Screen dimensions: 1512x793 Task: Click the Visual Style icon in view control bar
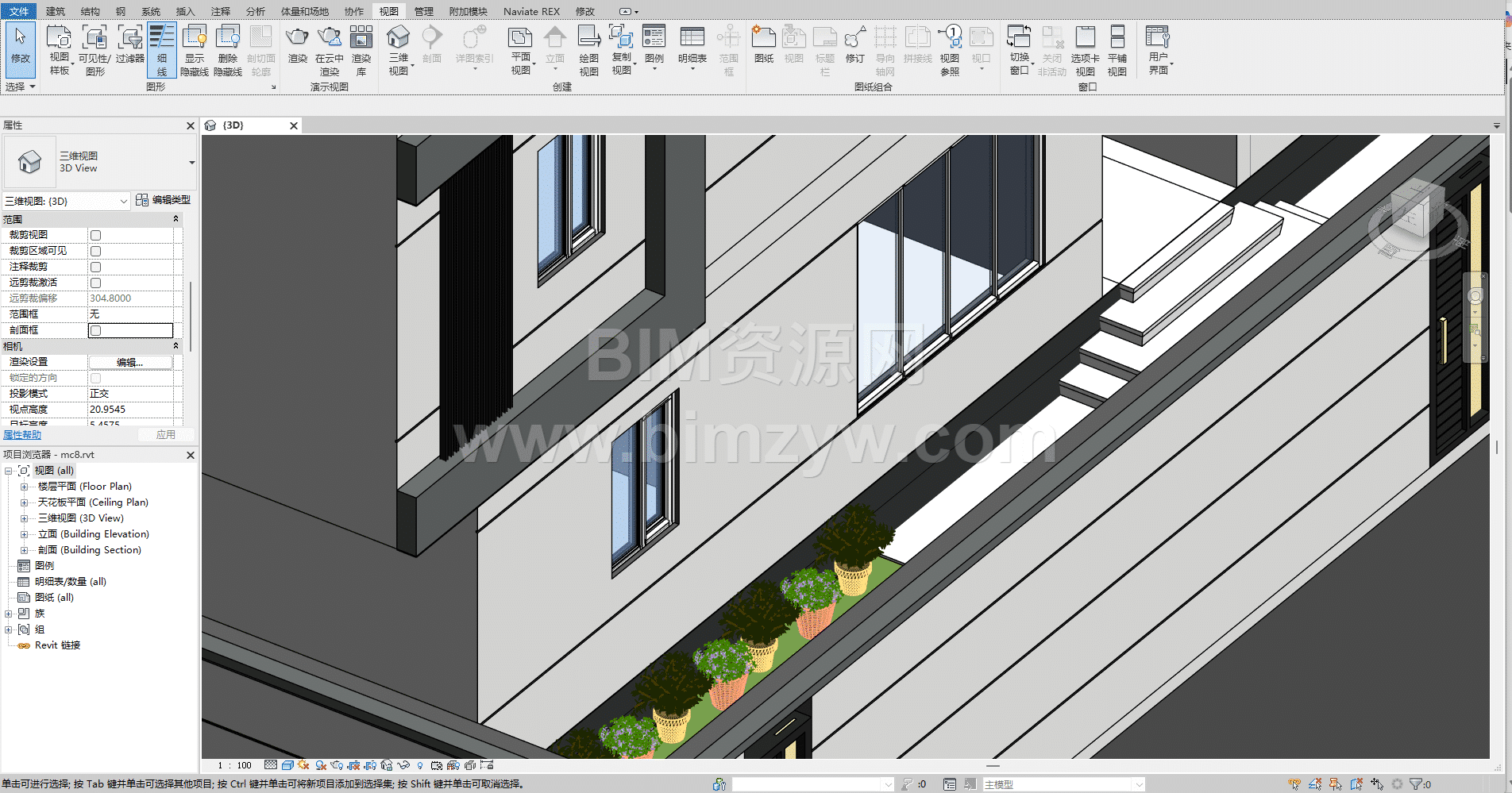pyautogui.click(x=287, y=765)
